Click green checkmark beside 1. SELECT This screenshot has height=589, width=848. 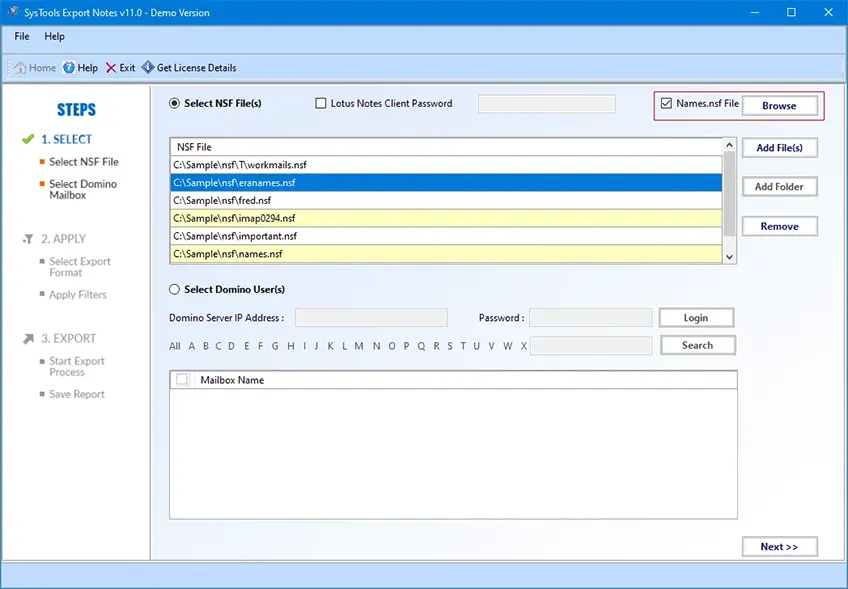coord(28,139)
